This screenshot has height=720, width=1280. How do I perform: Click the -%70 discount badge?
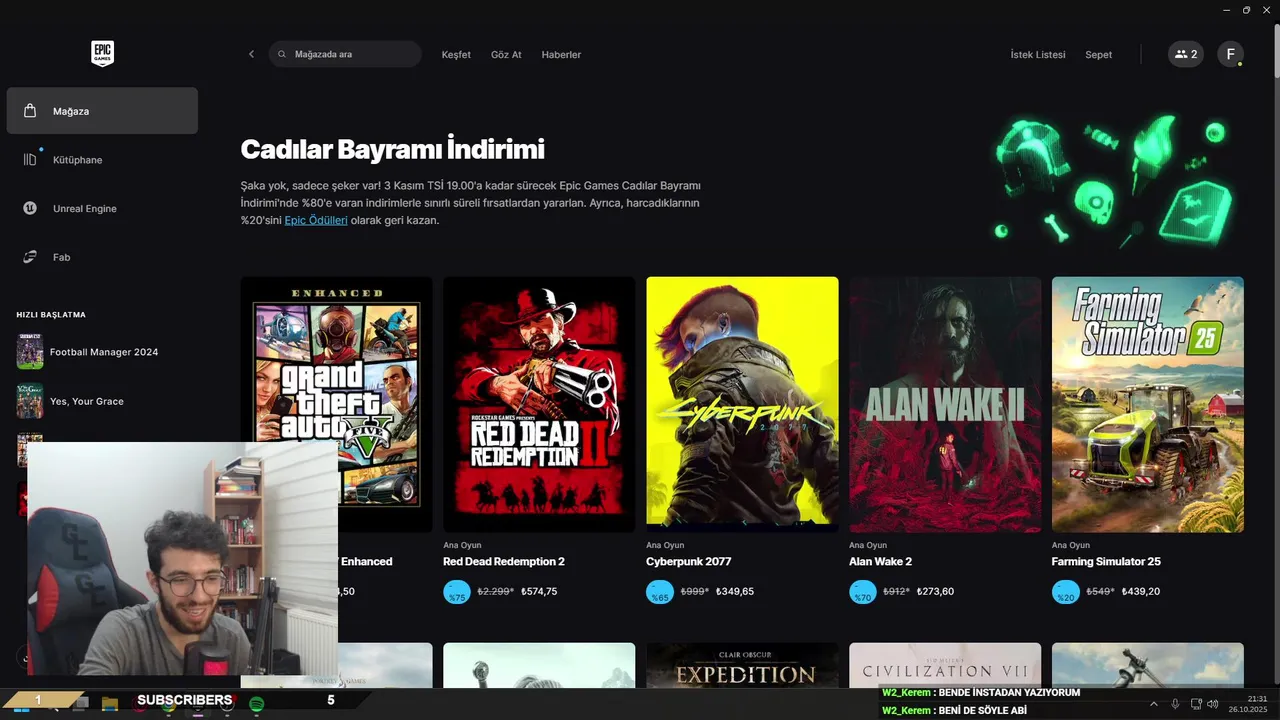pyautogui.click(x=862, y=592)
